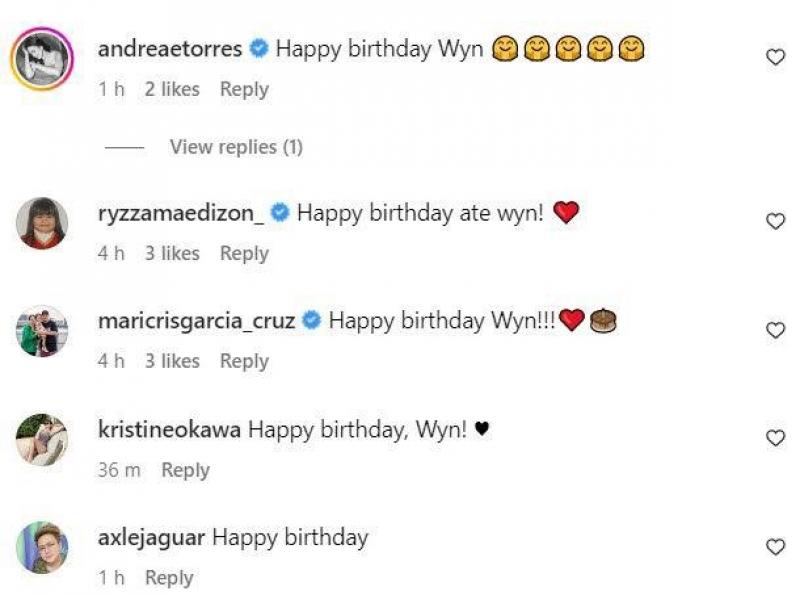Tap heart next to maricrisgarcia_cruz comment
This screenshot has width=800, height=595.
(775, 330)
